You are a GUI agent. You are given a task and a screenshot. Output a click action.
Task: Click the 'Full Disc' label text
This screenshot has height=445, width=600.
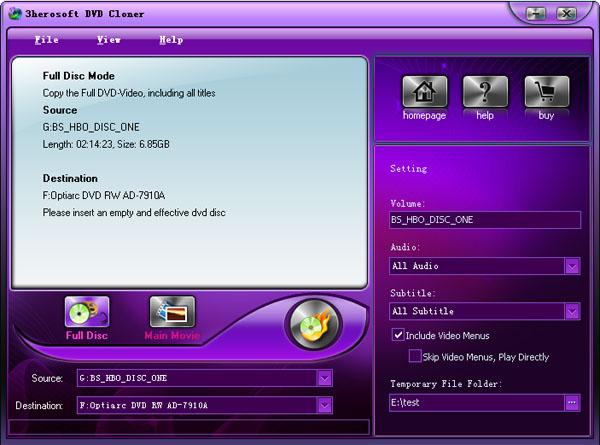click(x=87, y=336)
